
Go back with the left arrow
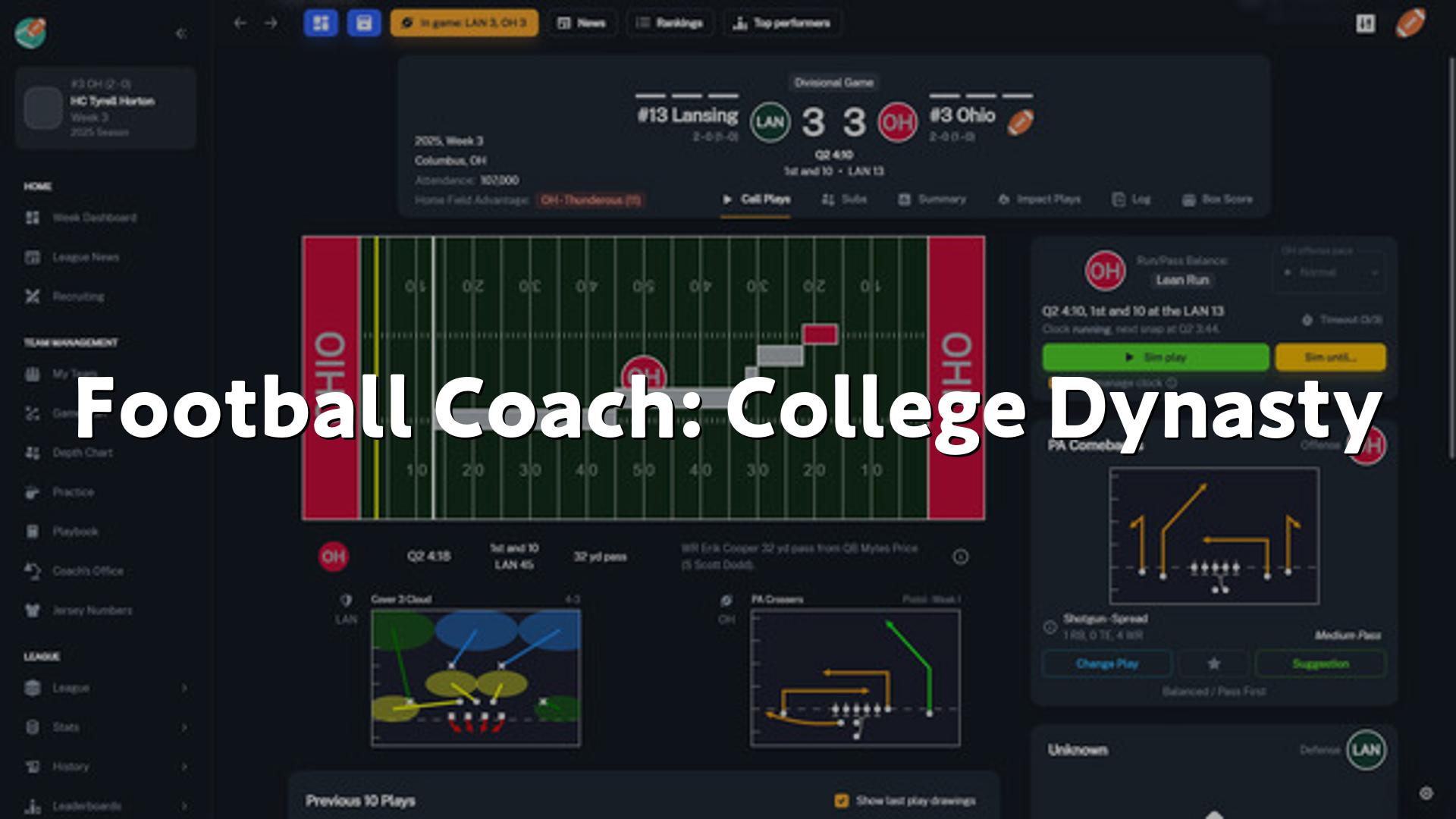240,24
